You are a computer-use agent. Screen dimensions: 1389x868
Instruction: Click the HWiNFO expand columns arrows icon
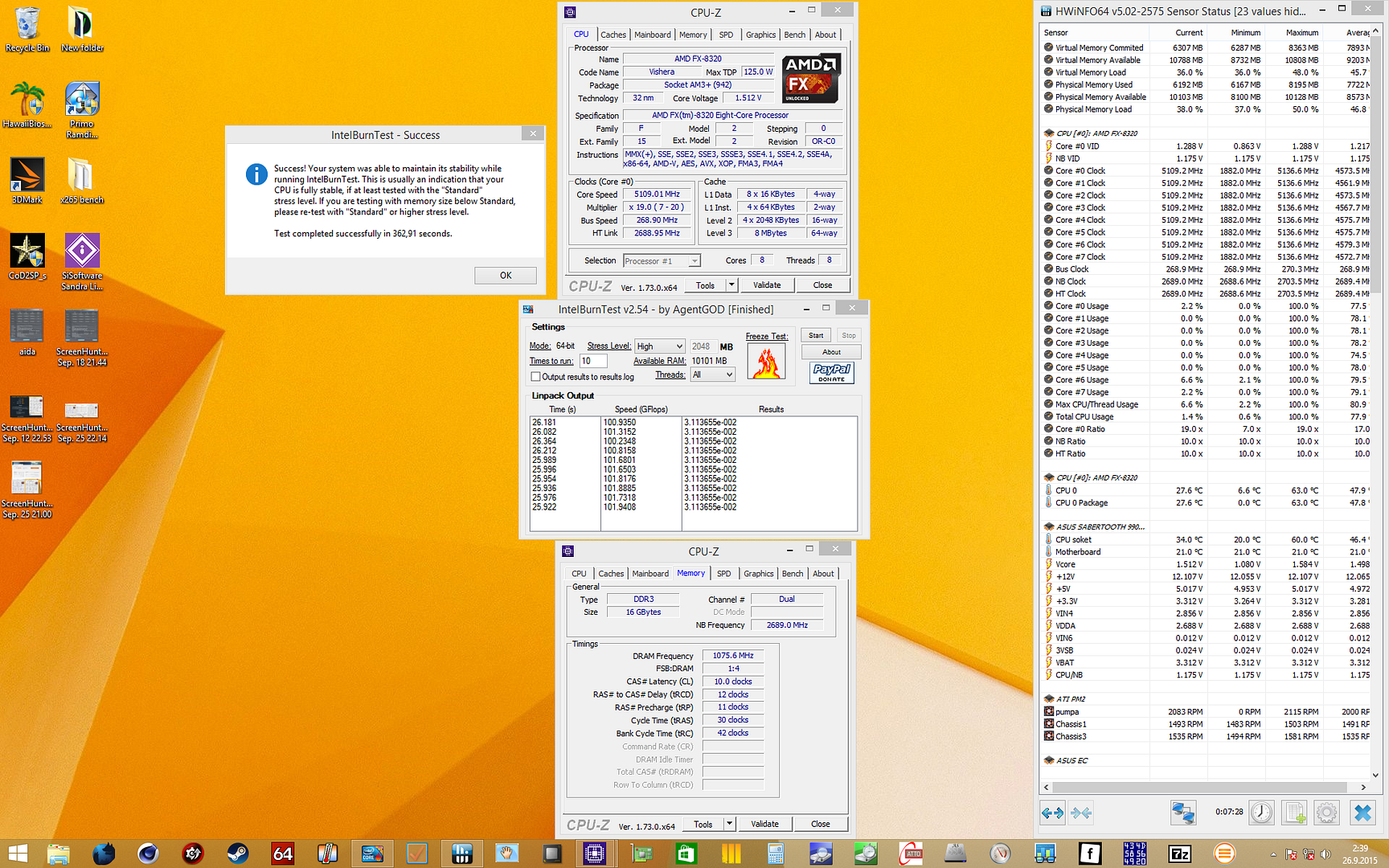[x=1052, y=813]
